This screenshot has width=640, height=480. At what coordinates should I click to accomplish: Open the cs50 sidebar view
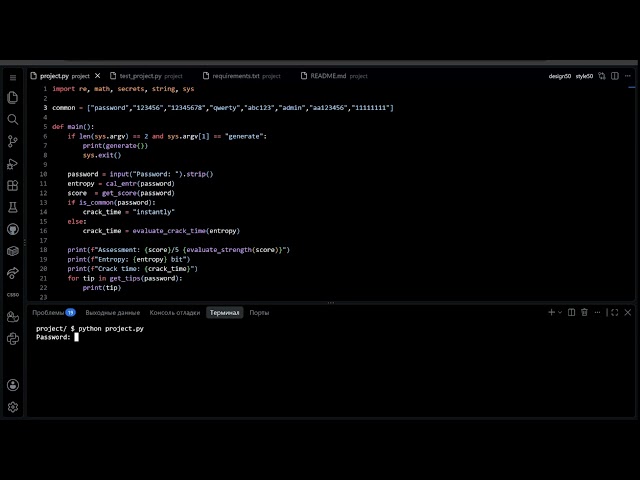[x=13, y=295]
